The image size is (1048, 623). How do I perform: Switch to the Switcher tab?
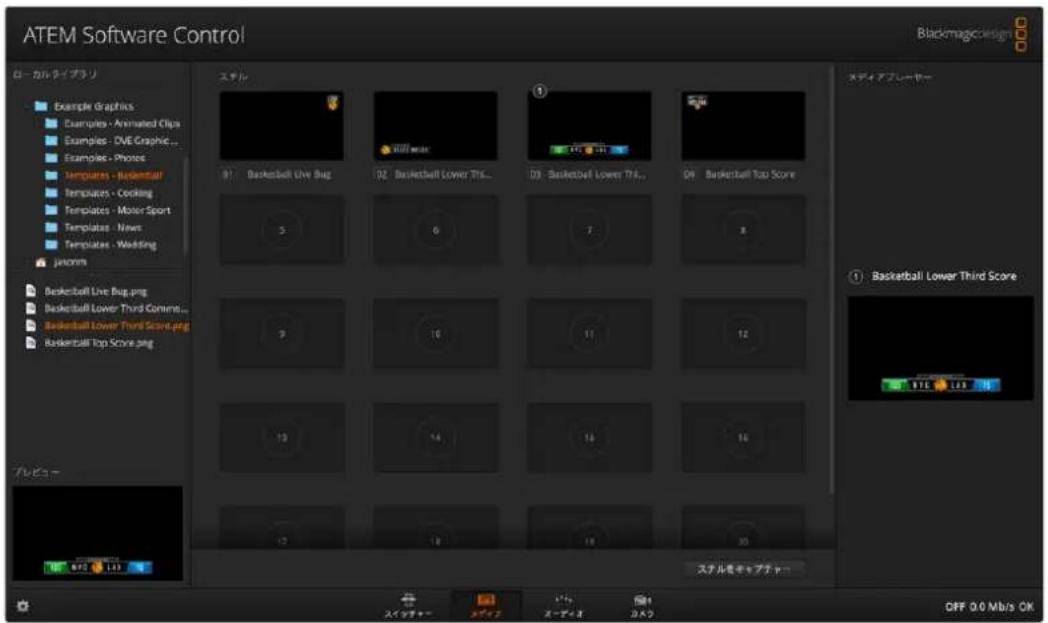tap(408, 606)
